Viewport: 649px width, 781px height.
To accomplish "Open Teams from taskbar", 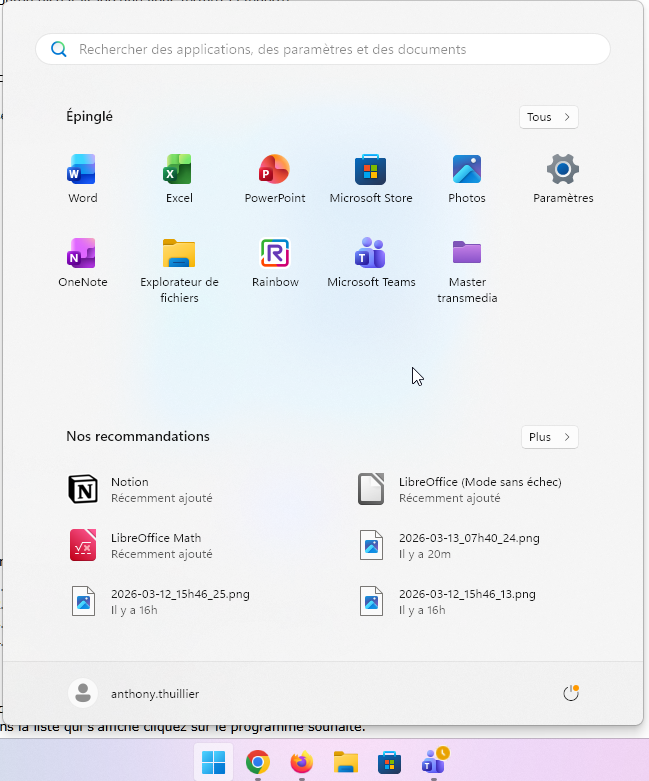I will click(434, 762).
